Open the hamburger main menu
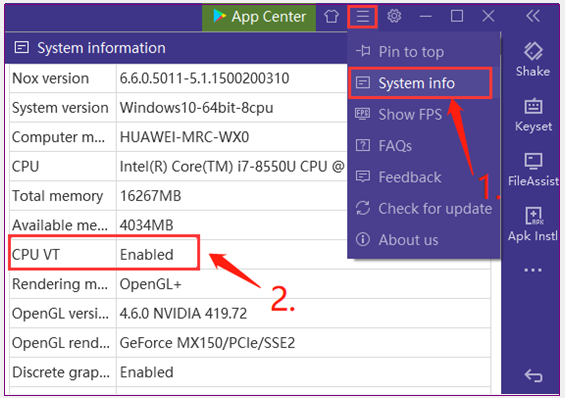The height and width of the screenshot is (398, 565). pyautogui.click(x=362, y=17)
